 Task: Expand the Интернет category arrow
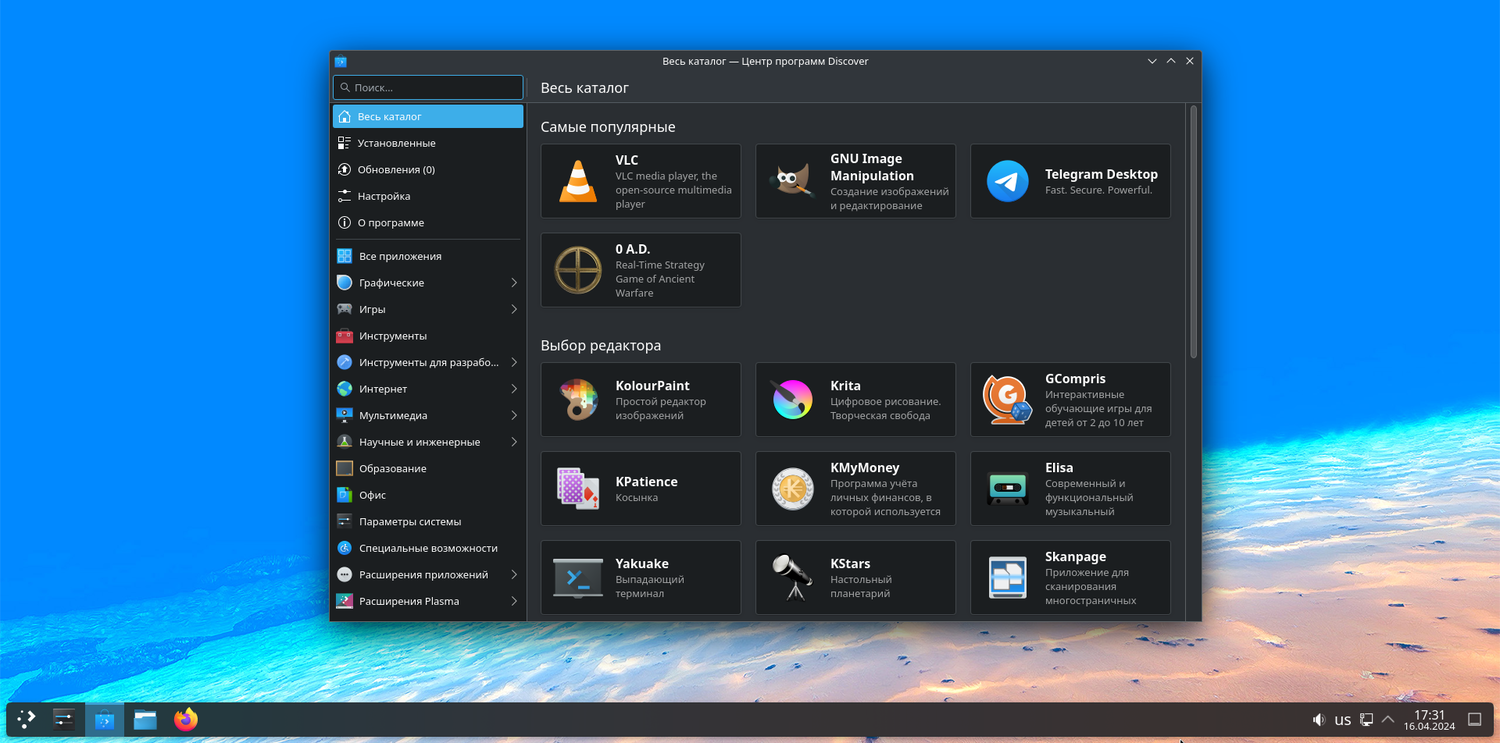[514, 389]
